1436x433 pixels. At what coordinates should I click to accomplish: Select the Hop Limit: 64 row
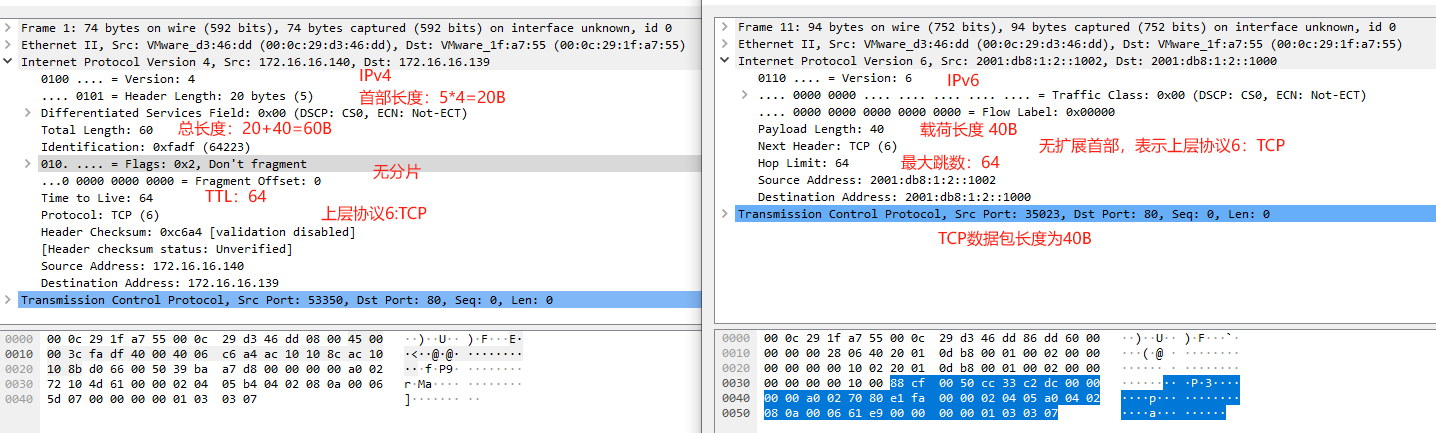[803, 163]
